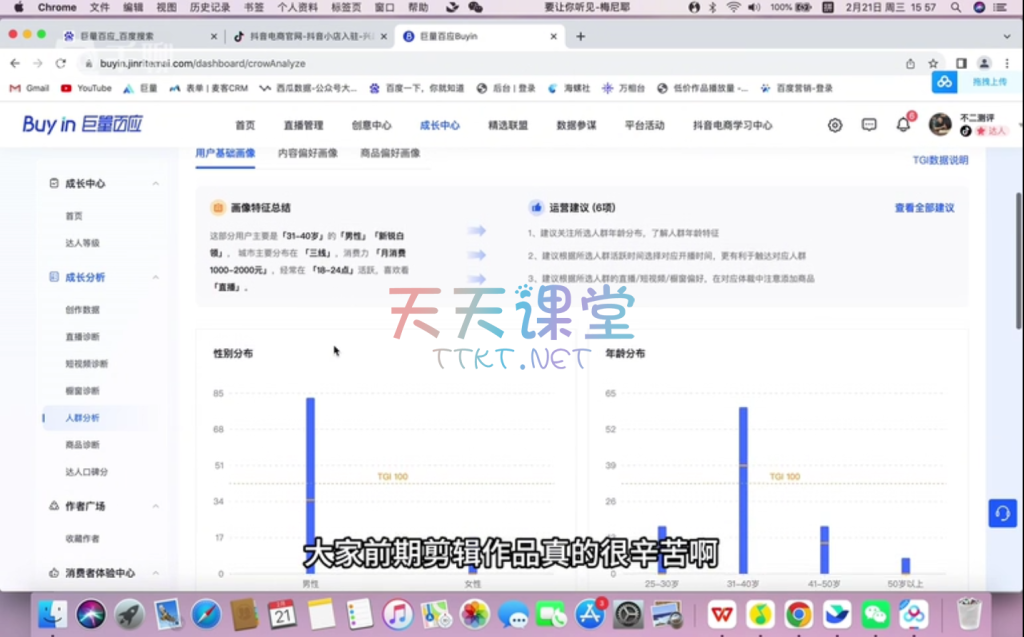The image size is (1024, 637).
Task: Bookmark this page with the star icon
Action: point(933,63)
